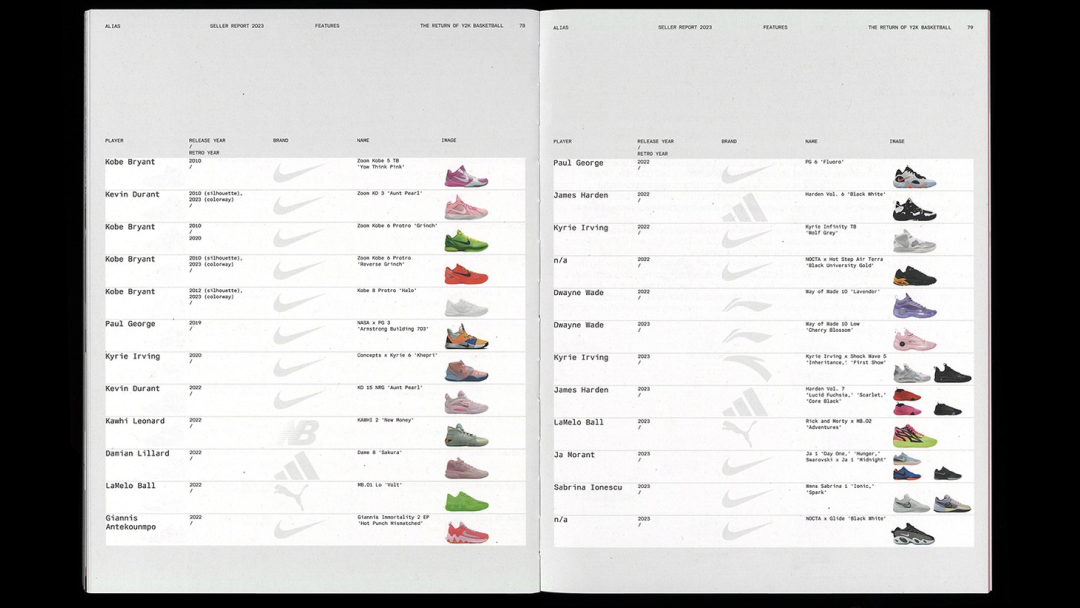1080x608 pixels.
Task: Click the Nike swoosh in Sabrina Ionescu row
Action: click(x=746, y=498)
